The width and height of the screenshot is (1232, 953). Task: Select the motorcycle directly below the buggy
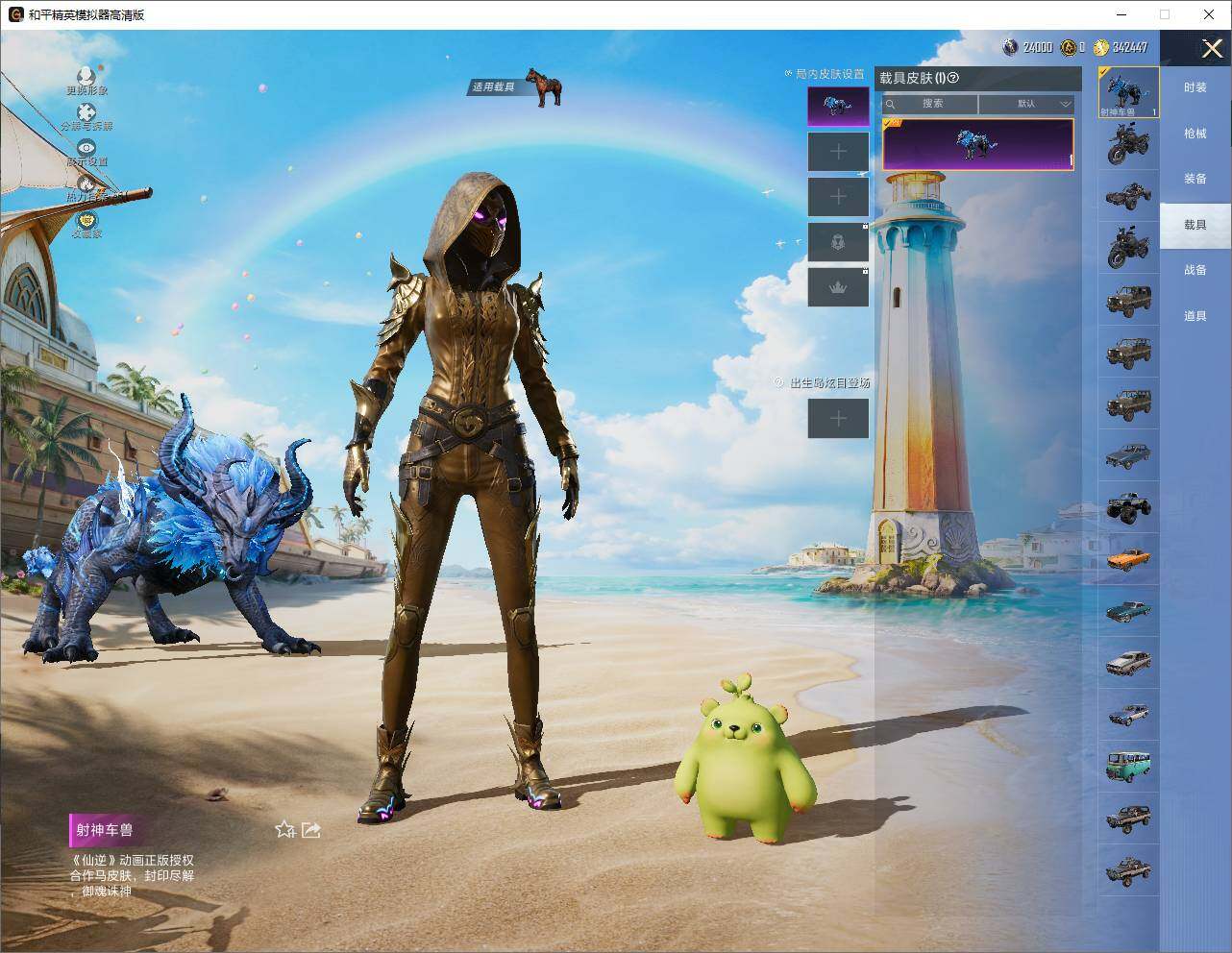pos(1128,248)
